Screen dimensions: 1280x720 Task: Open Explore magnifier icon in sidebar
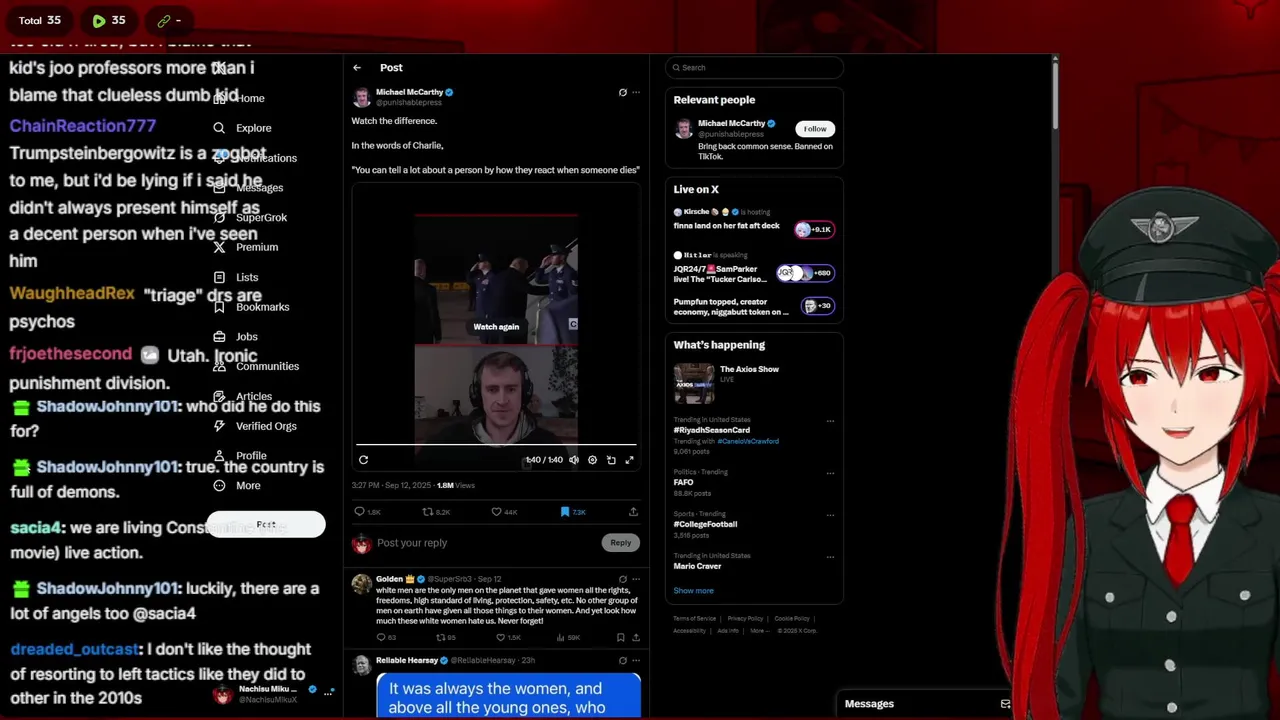219,128
